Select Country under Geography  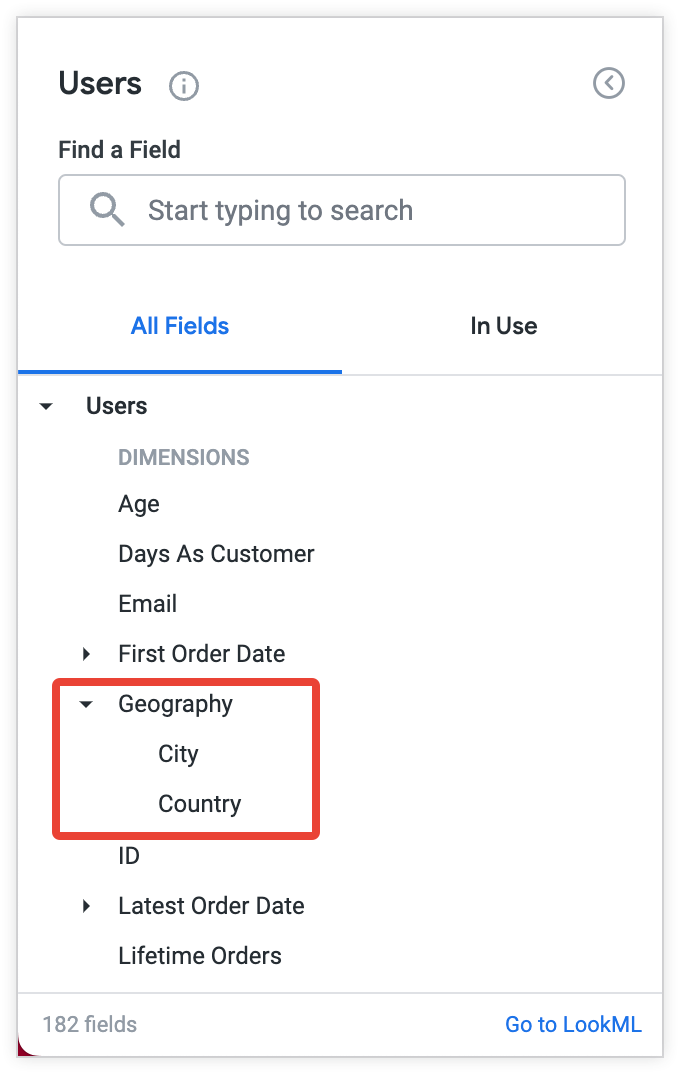[198, 804]
